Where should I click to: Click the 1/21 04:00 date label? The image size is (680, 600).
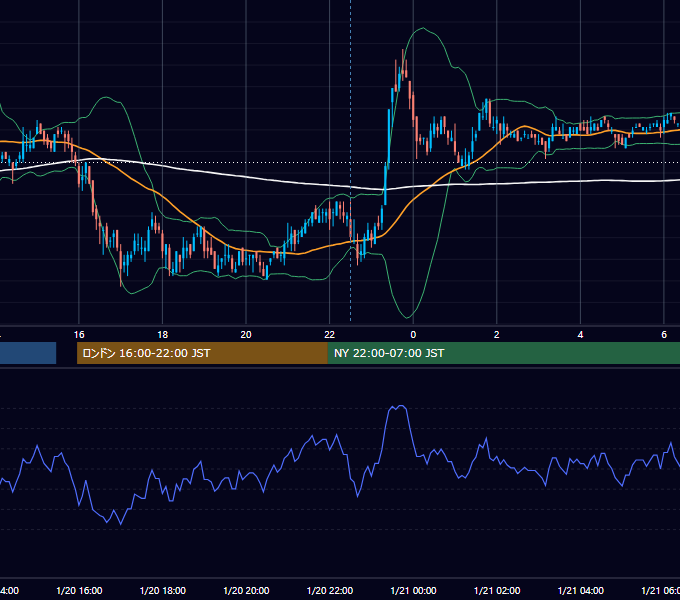(580, 590)
